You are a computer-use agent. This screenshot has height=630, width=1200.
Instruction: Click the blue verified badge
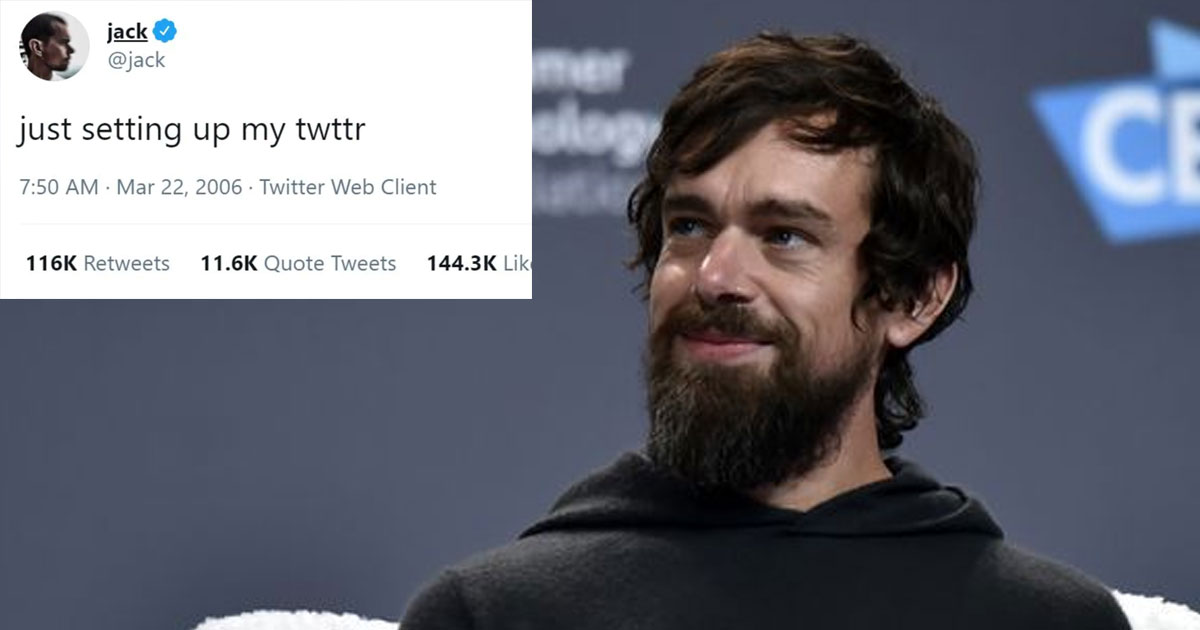[x=166, y=32]
